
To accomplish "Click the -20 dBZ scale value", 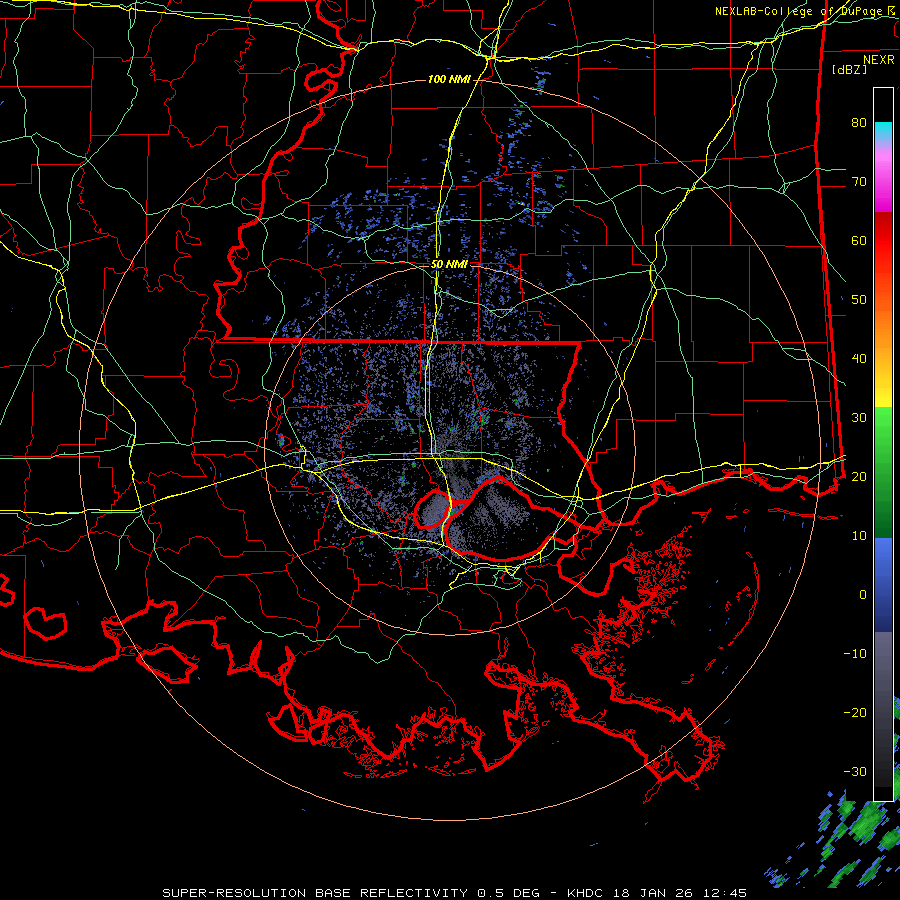I will [855, 712].
